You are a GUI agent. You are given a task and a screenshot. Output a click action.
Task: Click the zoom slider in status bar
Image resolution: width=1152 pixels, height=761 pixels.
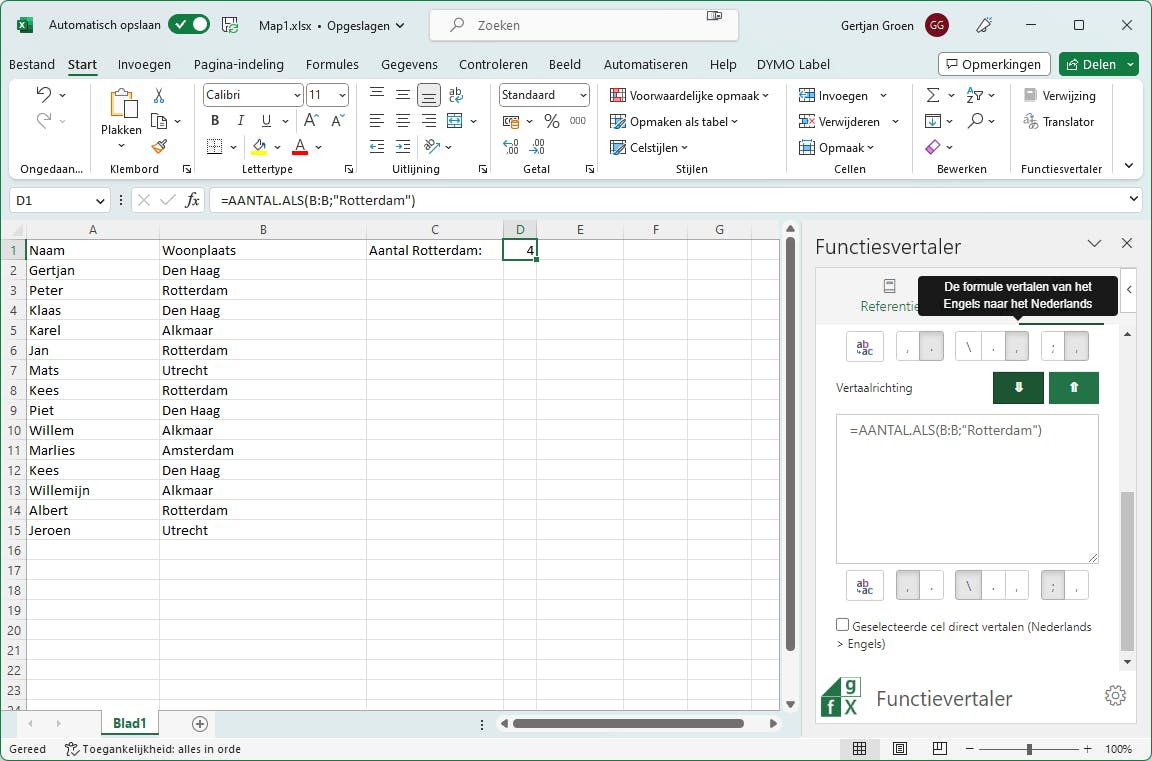[1029, 749]
